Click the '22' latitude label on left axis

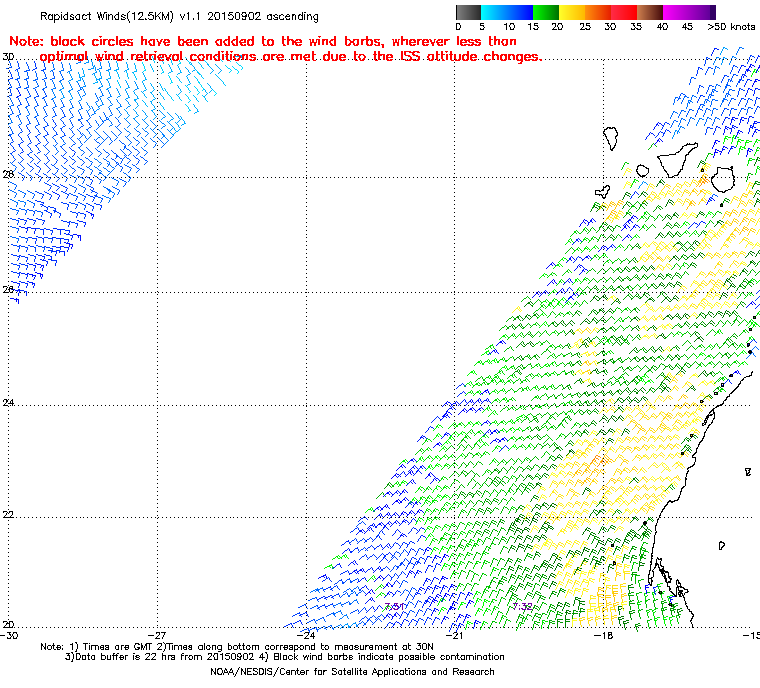tap(7, 514)
